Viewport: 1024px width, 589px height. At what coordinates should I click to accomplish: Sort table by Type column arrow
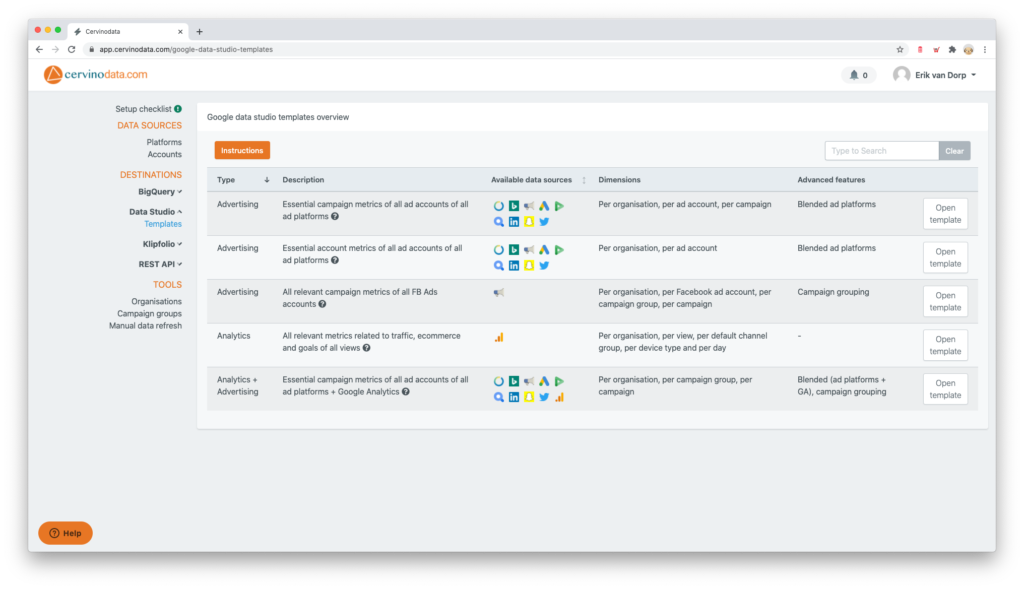(x=266, y=180)
